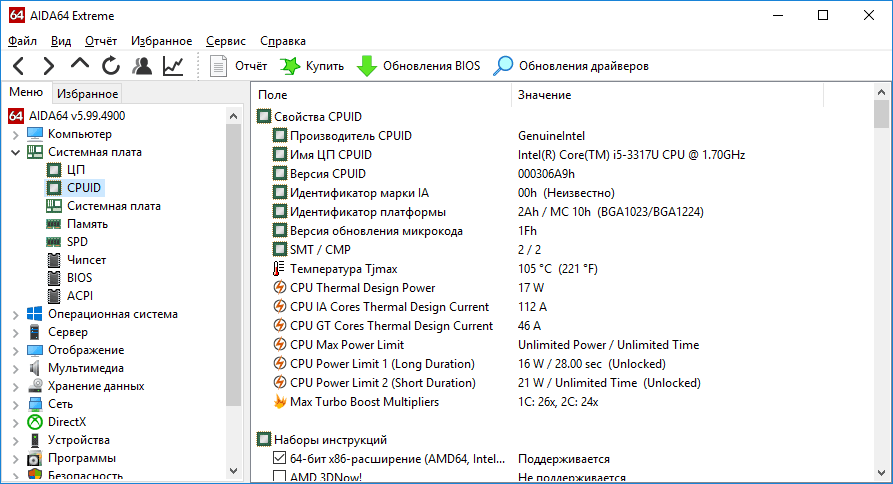893x484 pixels.
Task: Open the Справка menu
Action: coord(282,41)
